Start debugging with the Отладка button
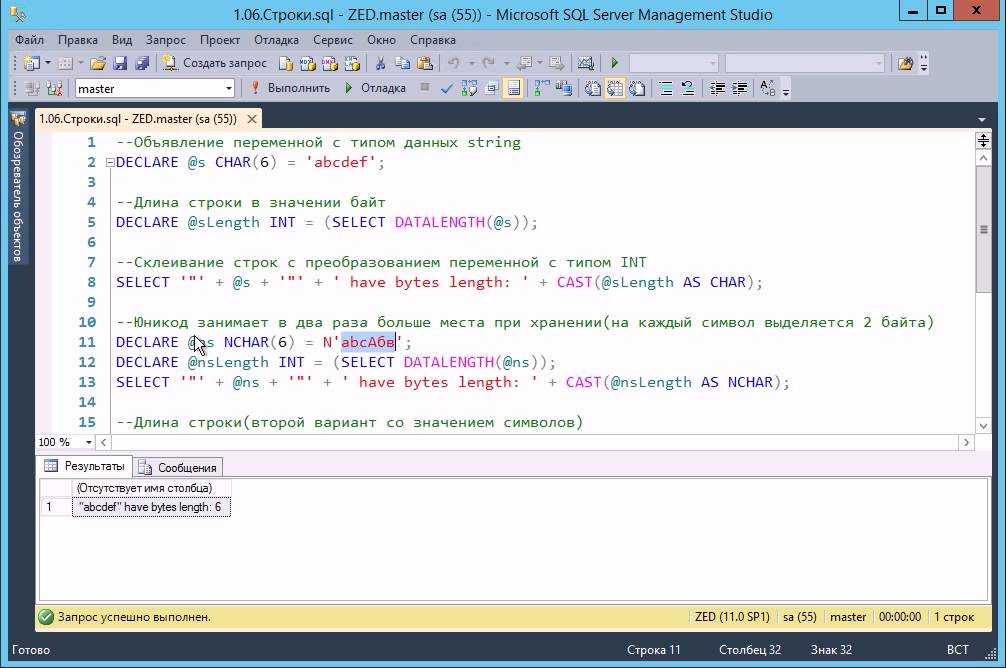The image size is (1006, 668). coord(375,88)
